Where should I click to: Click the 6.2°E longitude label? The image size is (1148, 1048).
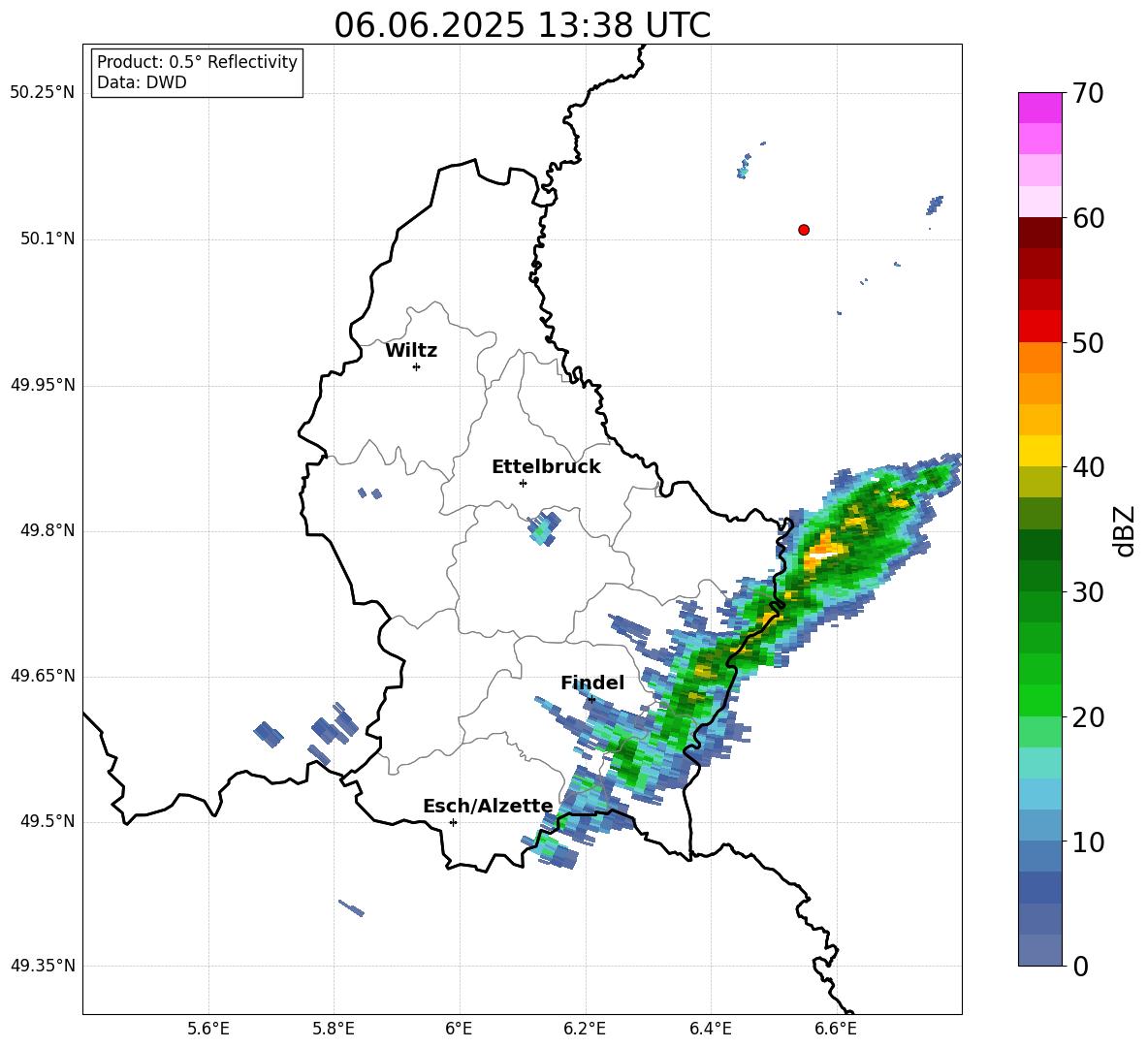coord(585,1029)
